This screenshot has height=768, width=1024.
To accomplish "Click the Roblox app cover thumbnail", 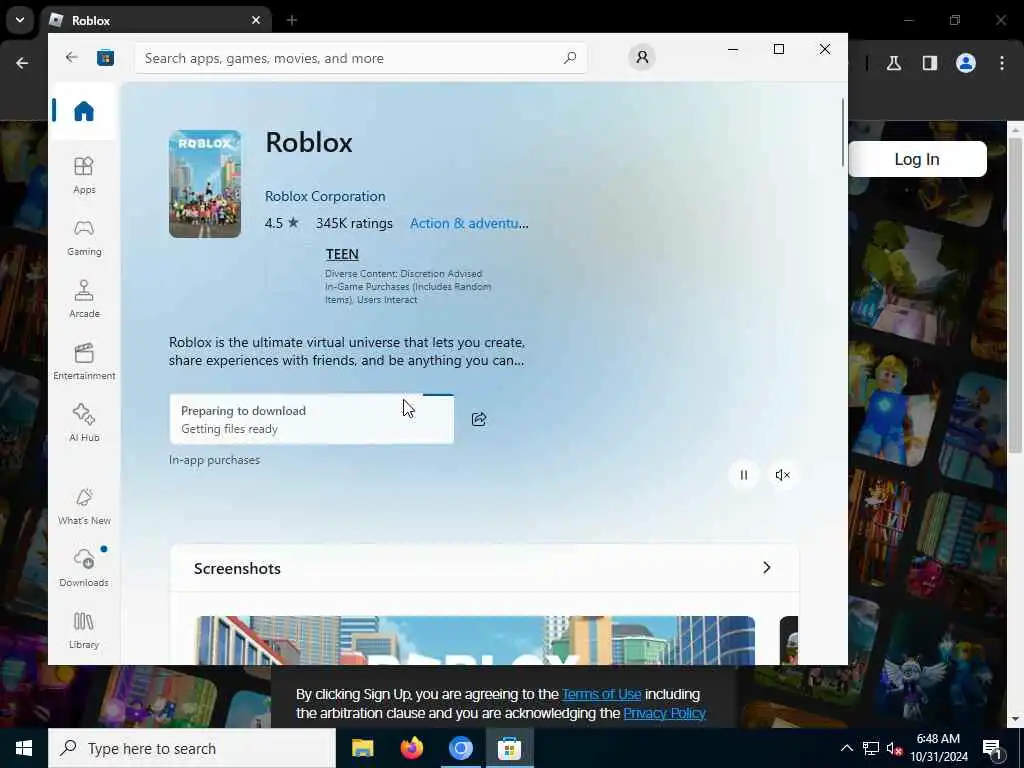I will [205, 184].
